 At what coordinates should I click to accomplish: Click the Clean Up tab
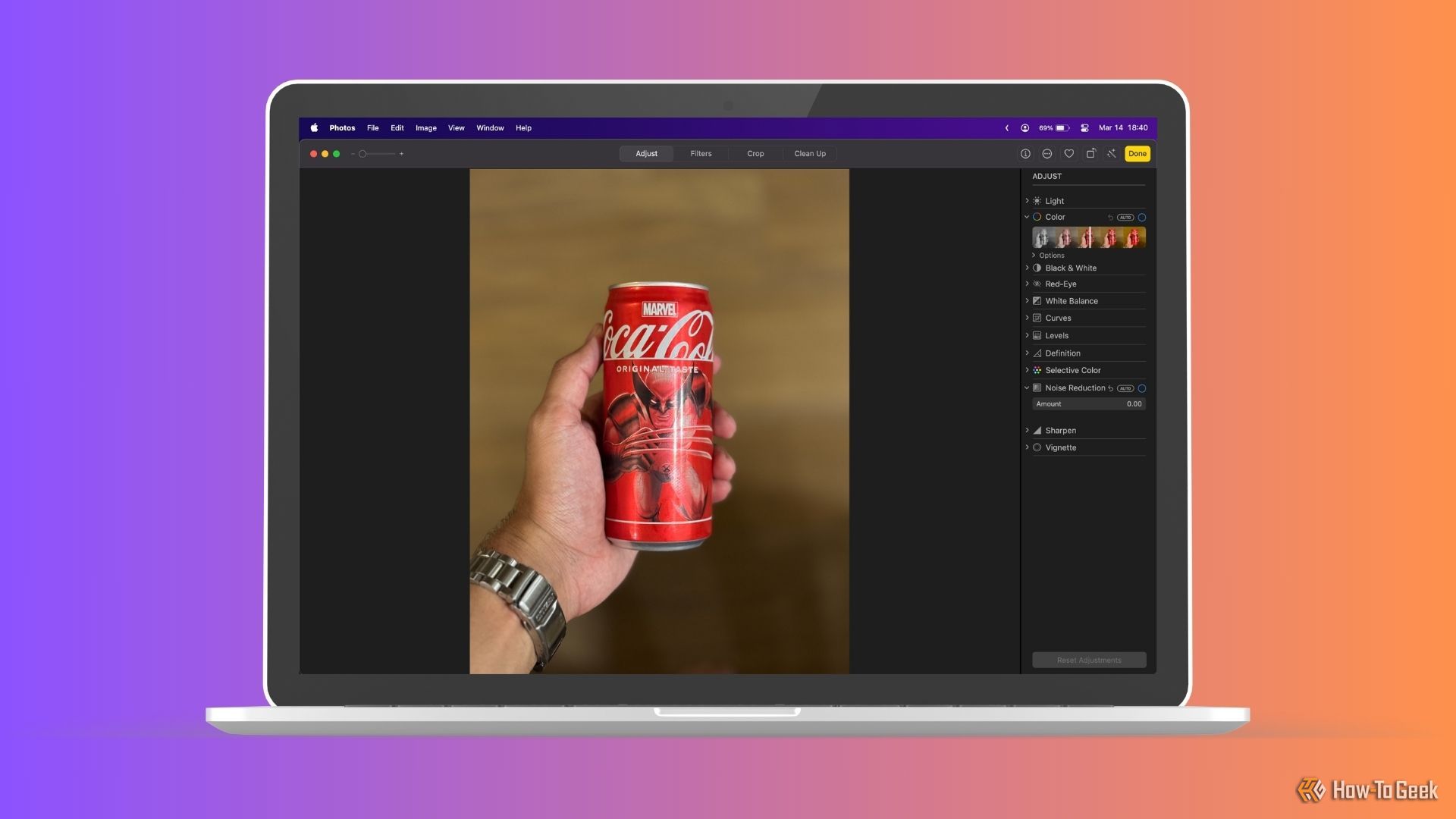click(810, 154)
